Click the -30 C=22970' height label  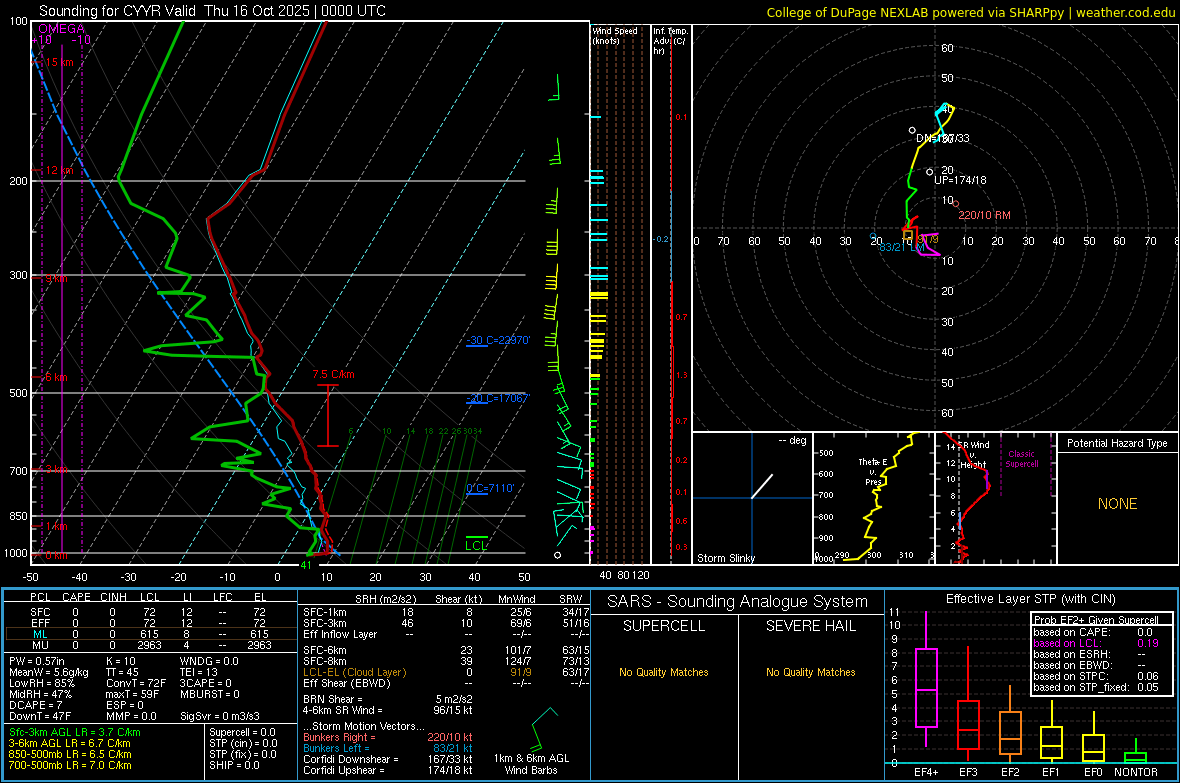pos(497,340)
